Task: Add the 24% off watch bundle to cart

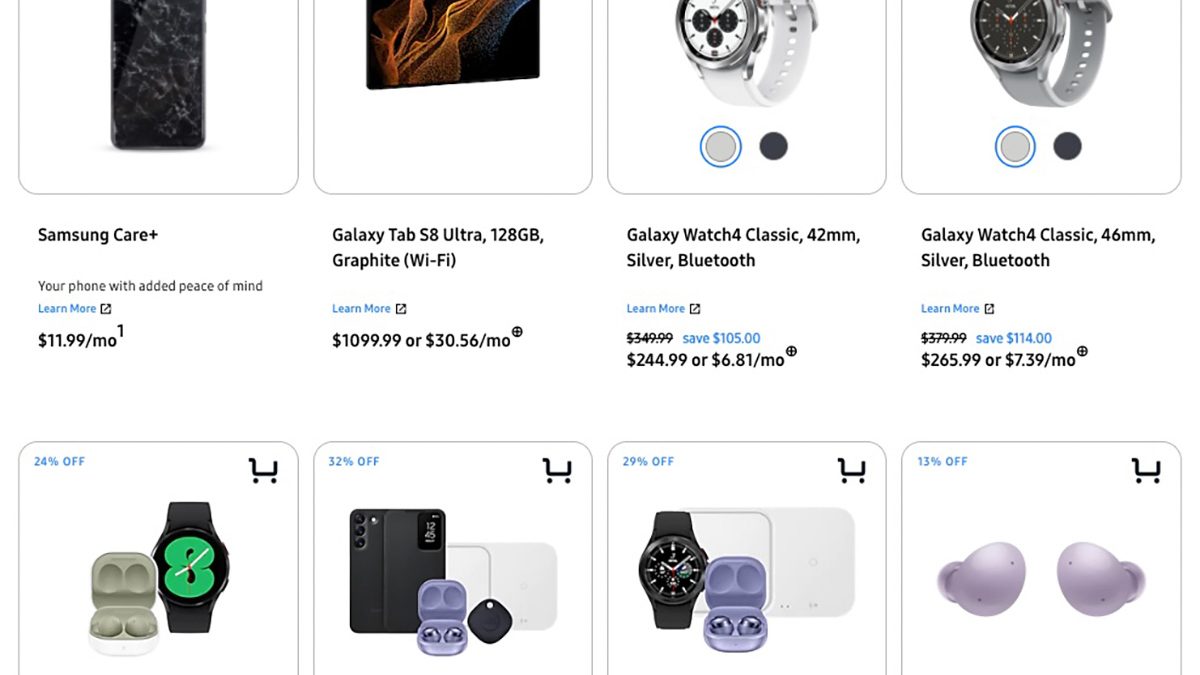Action: tap(263, 470)
